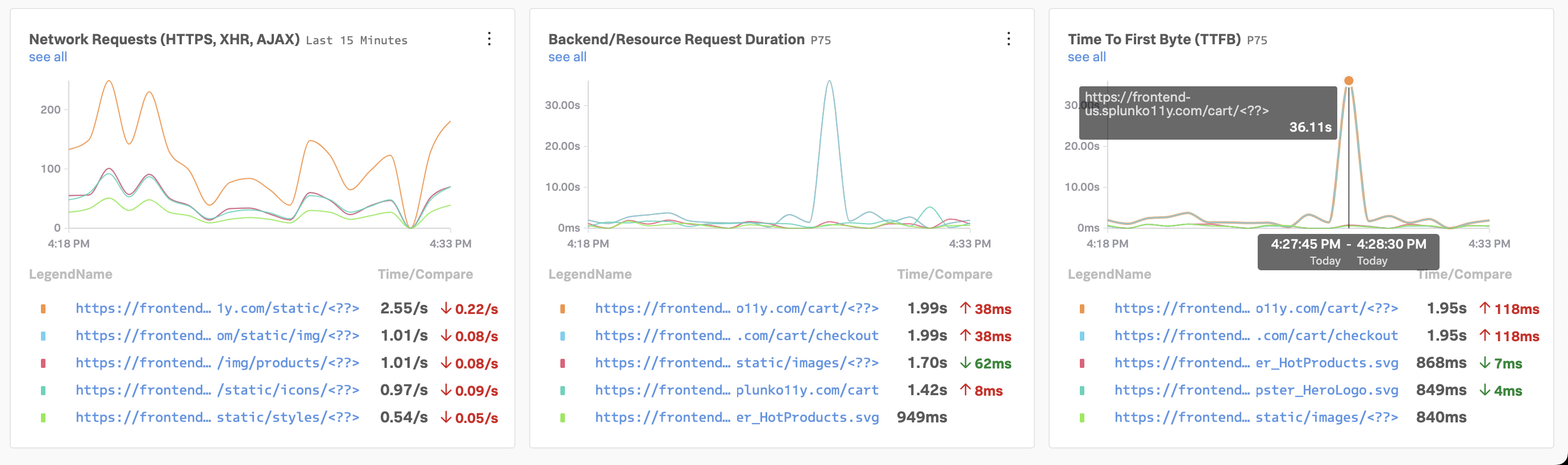The image size is (1568, 465).
Task: Open cart/checkout link in Backend Request Duration
Action: [737, 336]
